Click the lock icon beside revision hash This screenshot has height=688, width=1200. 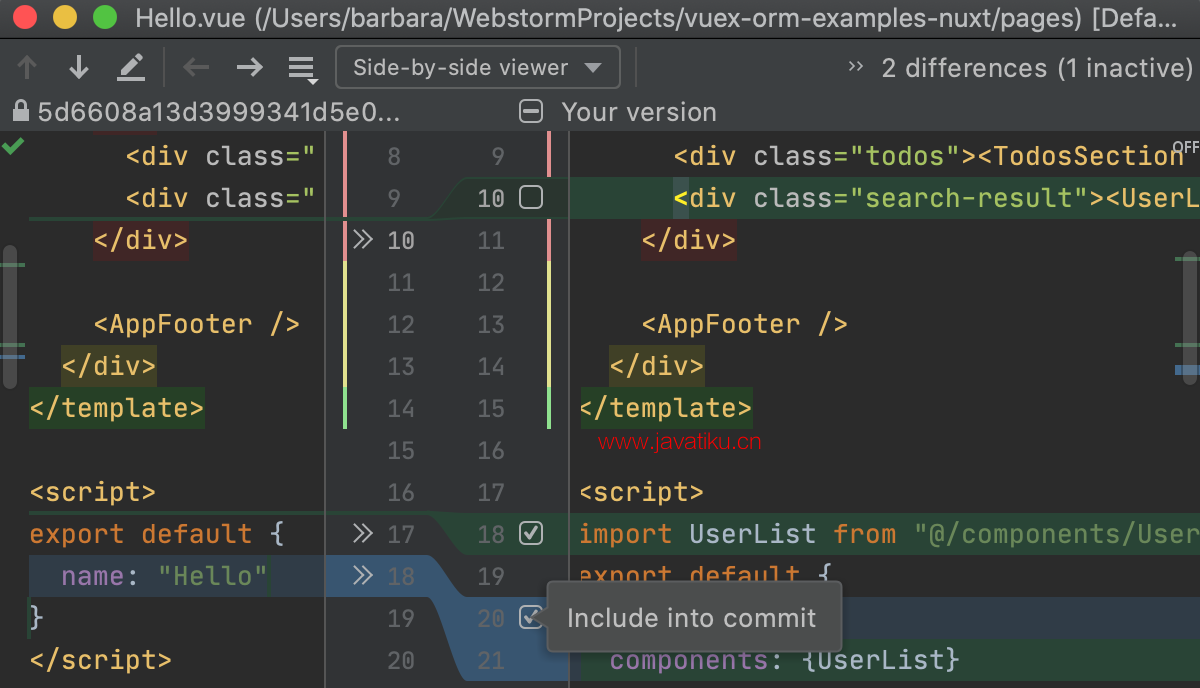[x=21, y=111]
